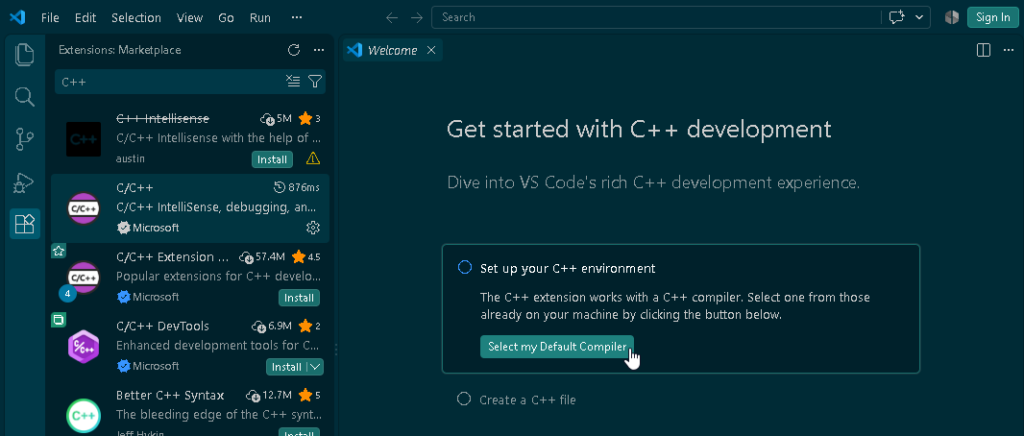Open the Run menu

pos(260,18)
